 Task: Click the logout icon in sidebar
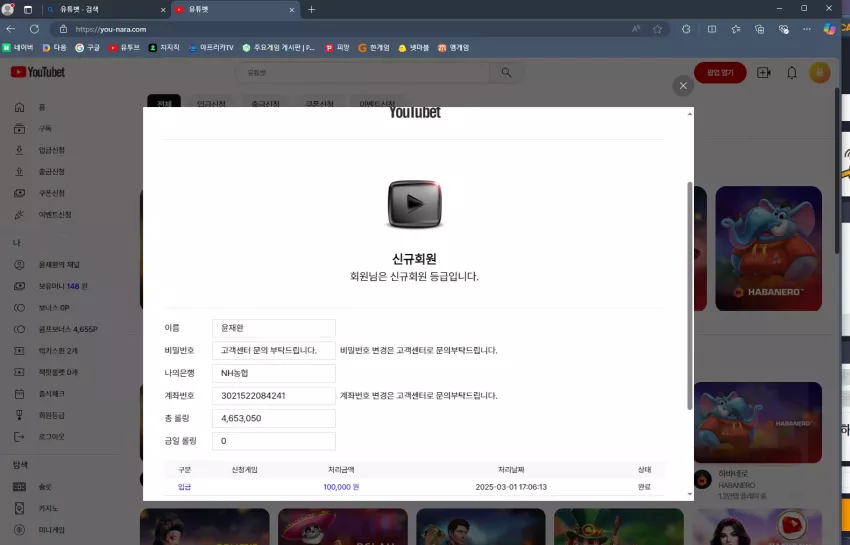pos(20,437)
